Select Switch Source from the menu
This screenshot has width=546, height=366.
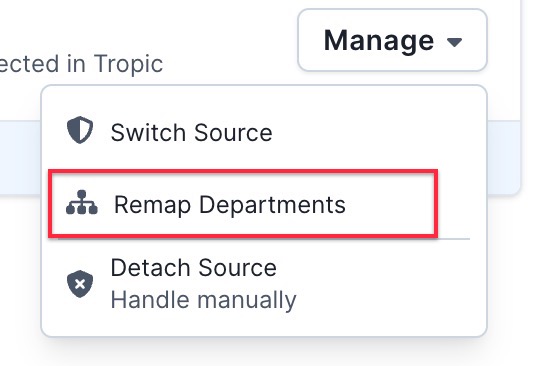(x=264, y=132)
